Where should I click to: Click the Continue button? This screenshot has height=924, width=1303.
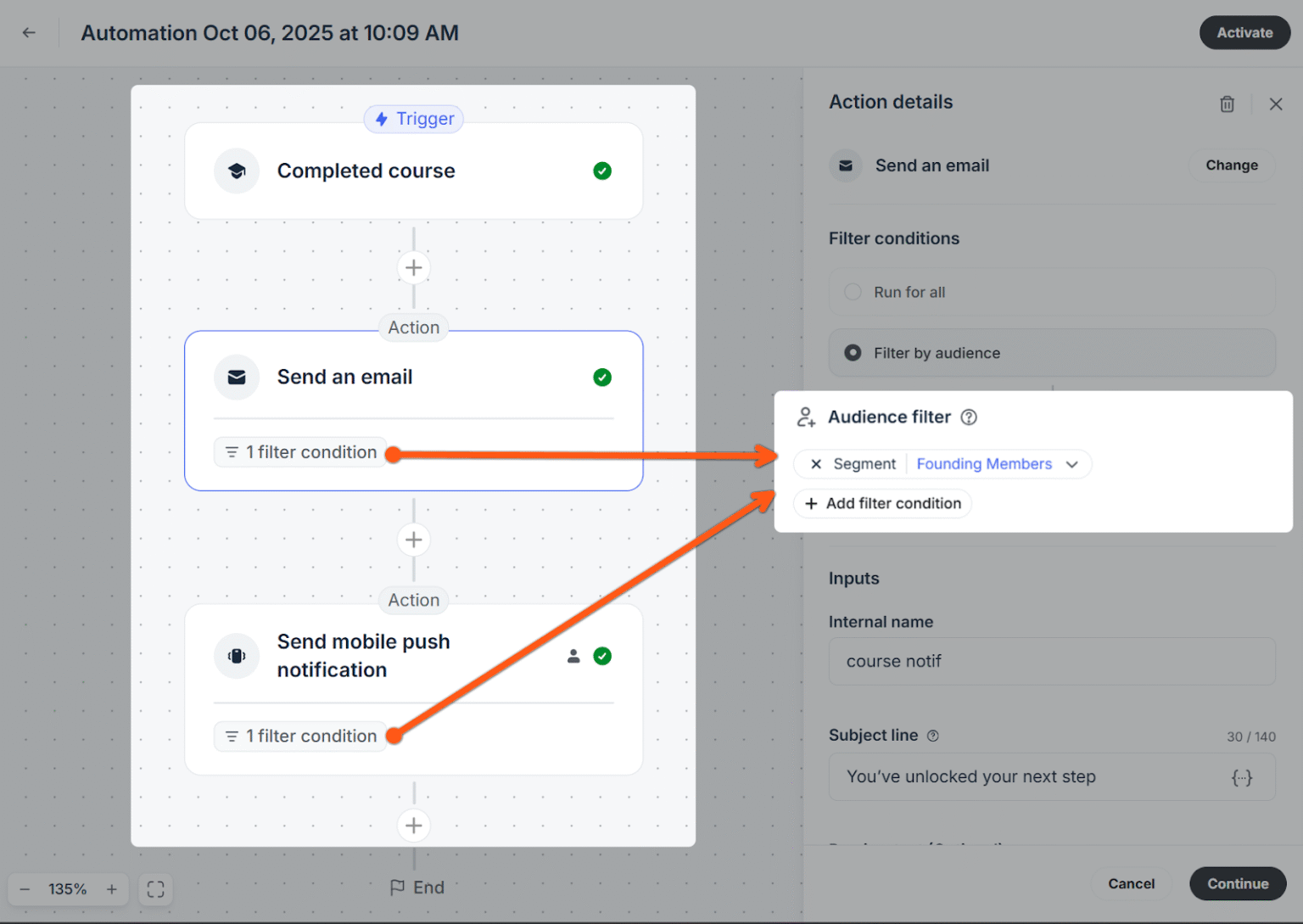tap(1238, 884)
